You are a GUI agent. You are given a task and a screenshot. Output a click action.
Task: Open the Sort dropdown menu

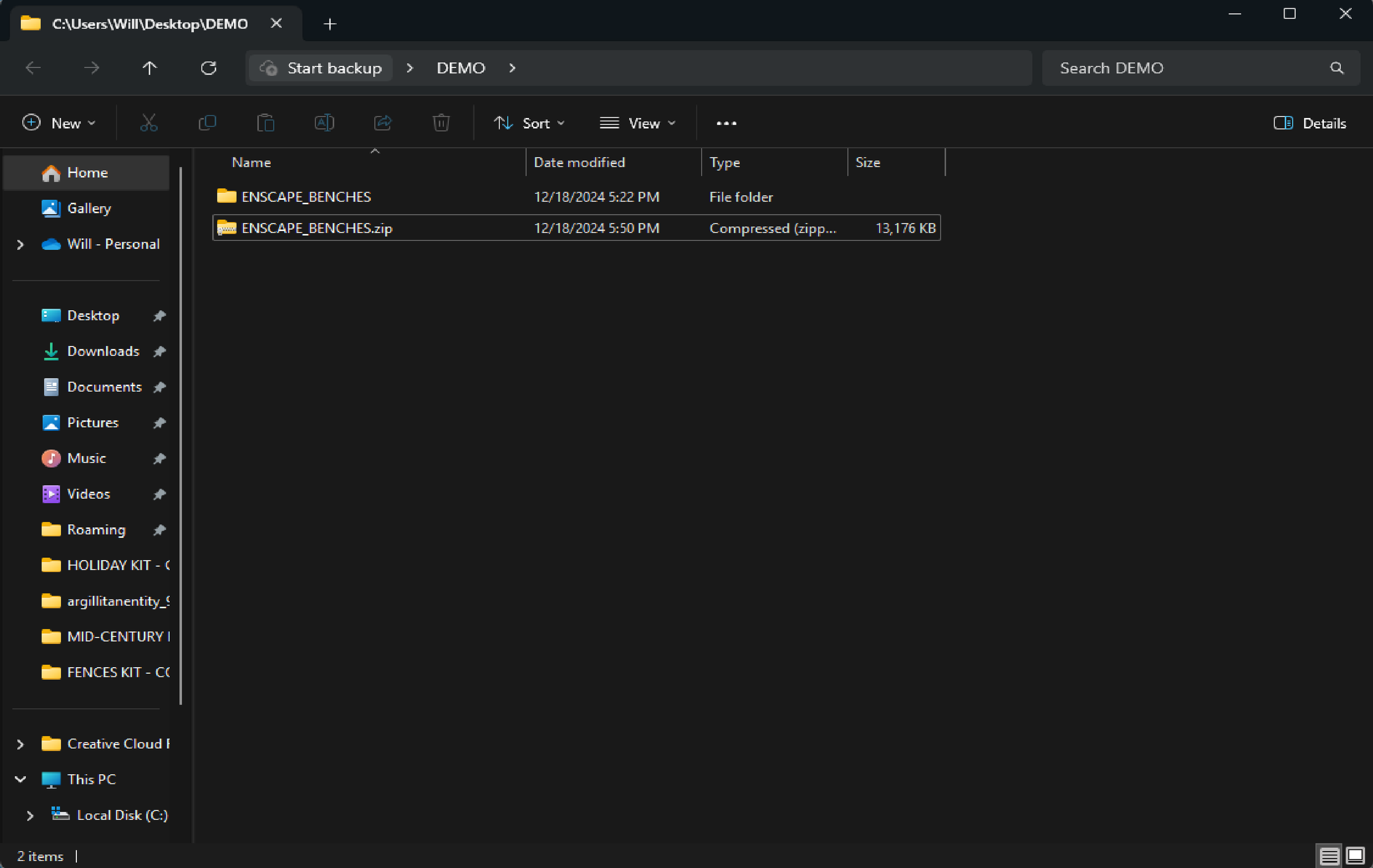tap(529, 123)
